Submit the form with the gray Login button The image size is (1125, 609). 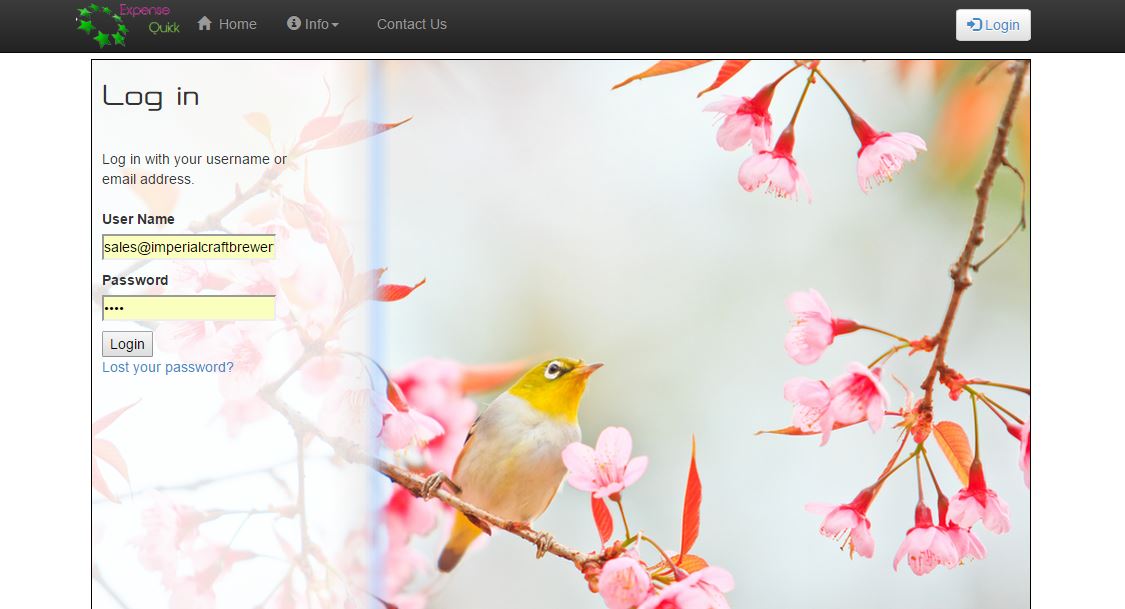[127, 344]
